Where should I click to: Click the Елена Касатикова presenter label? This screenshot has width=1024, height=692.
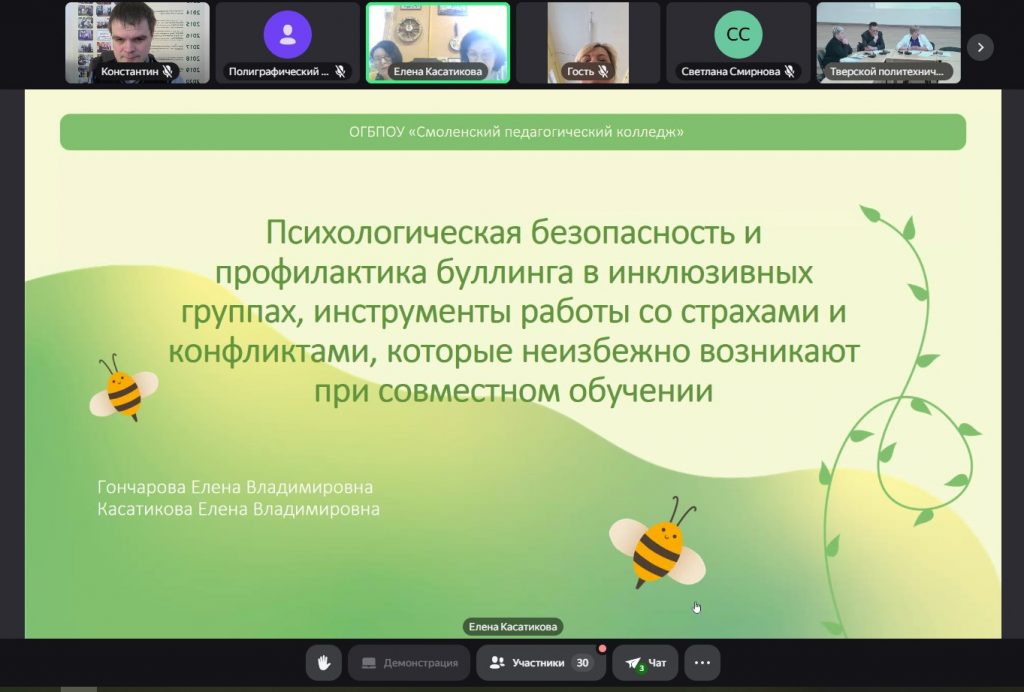click(513, 627)
